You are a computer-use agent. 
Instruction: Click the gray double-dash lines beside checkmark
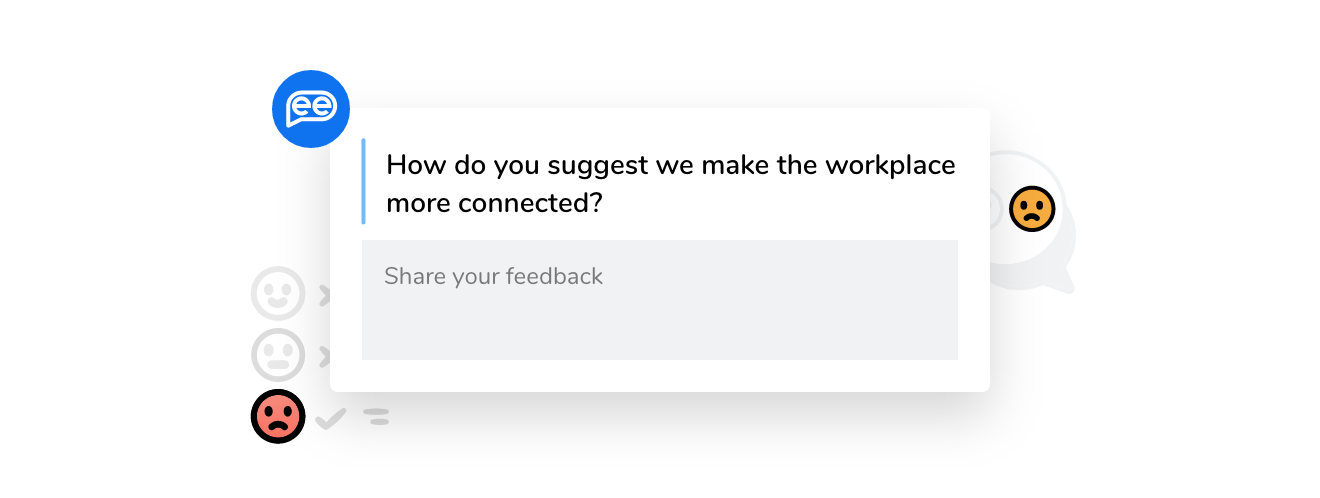pyautogui.click(x=376, y=417)
